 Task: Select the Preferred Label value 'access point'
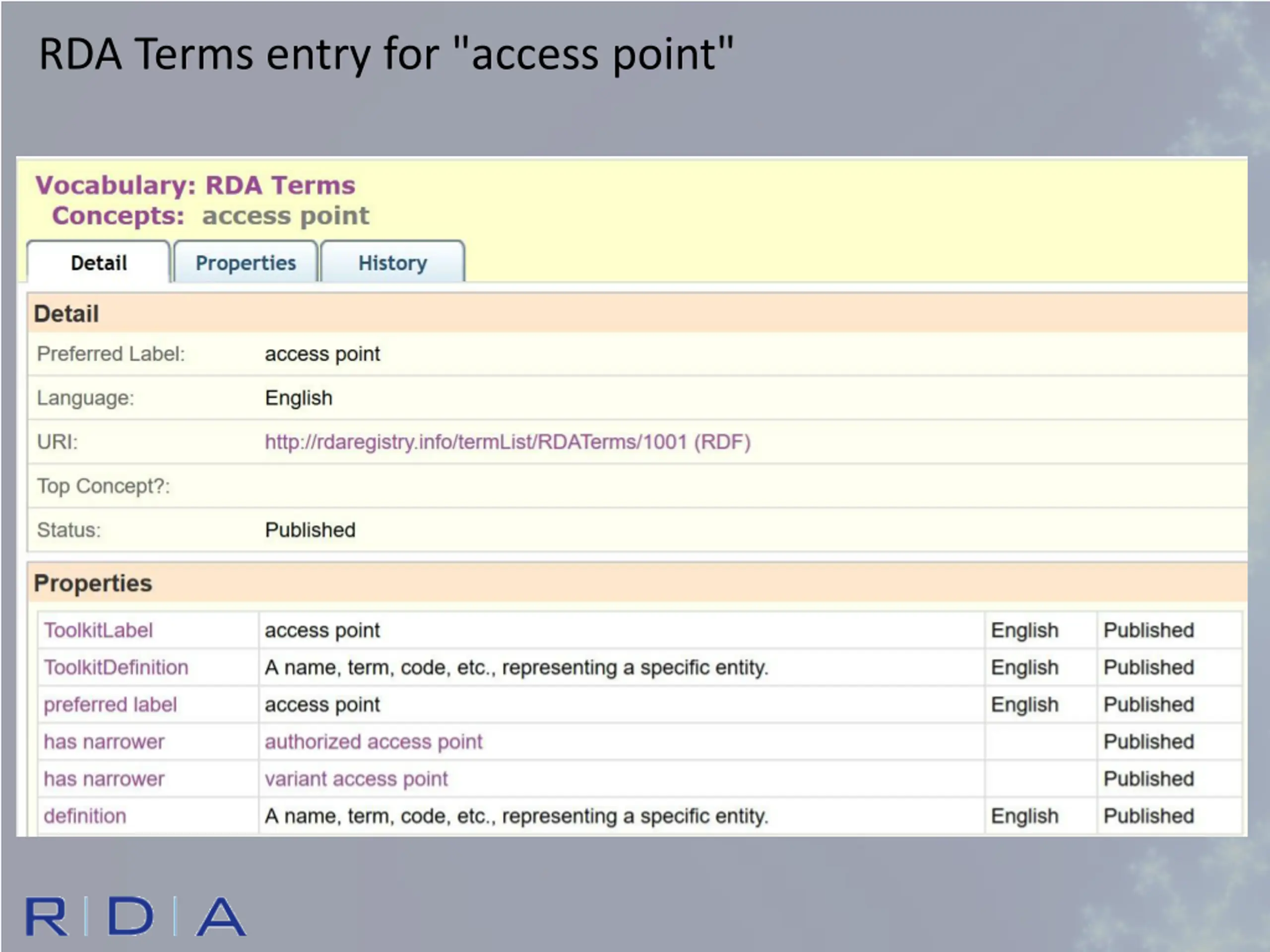(322, 354)
